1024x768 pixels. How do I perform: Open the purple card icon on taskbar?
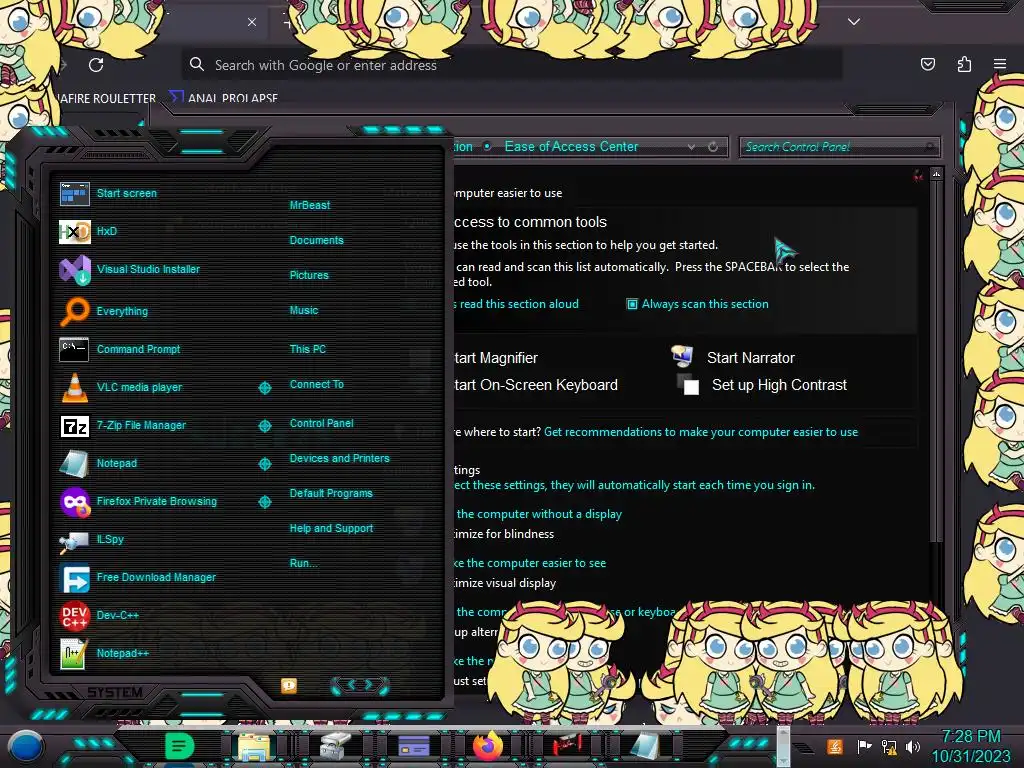point(413,746)
